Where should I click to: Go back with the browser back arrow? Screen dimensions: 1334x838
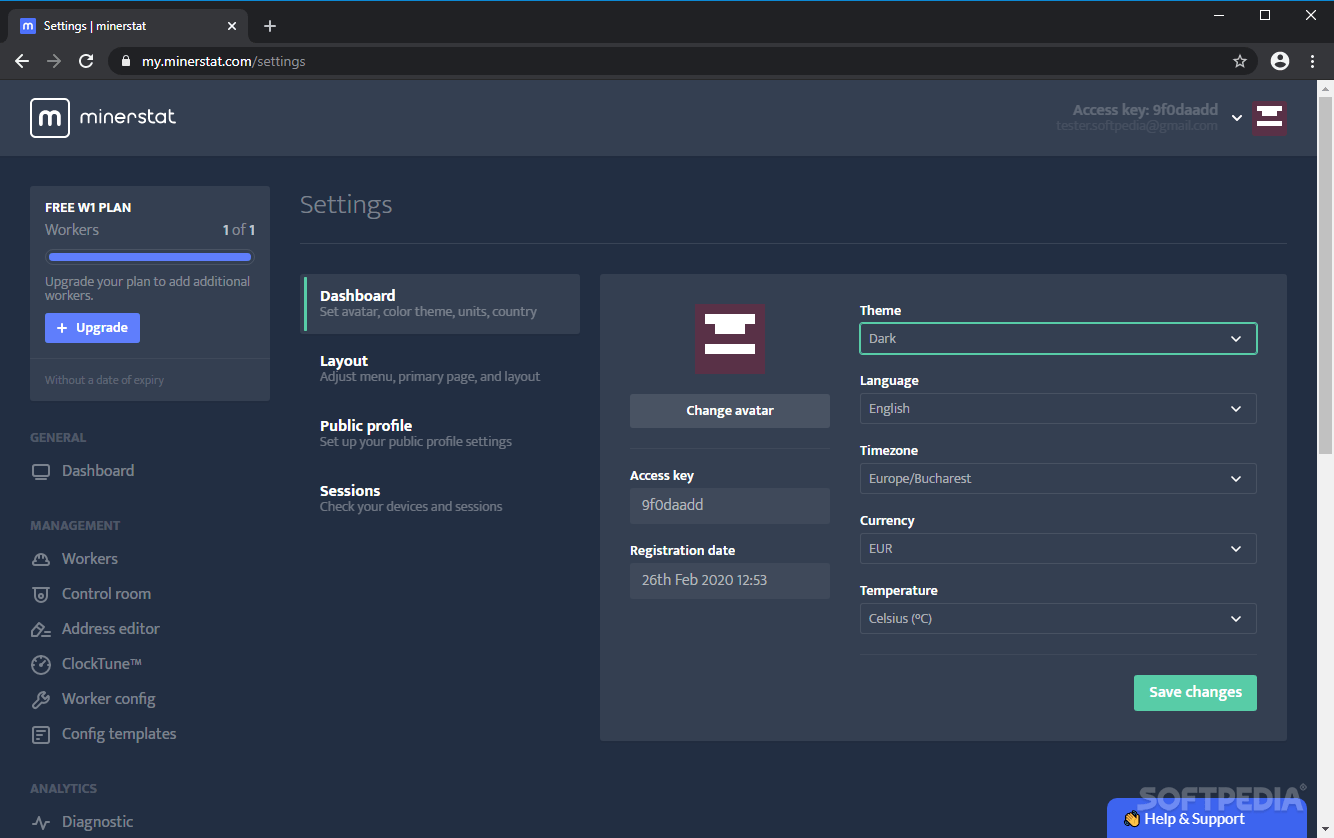click(22, 61)
